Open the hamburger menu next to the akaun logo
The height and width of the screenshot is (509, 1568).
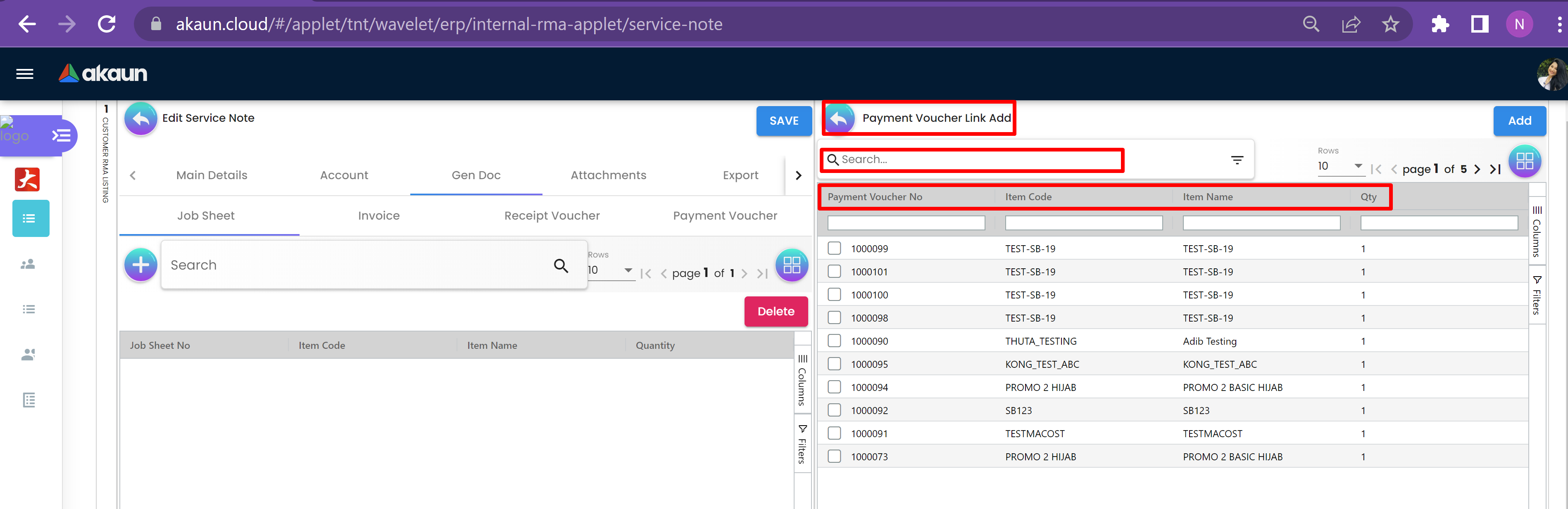pyautogui.click(x=25, y=74)
